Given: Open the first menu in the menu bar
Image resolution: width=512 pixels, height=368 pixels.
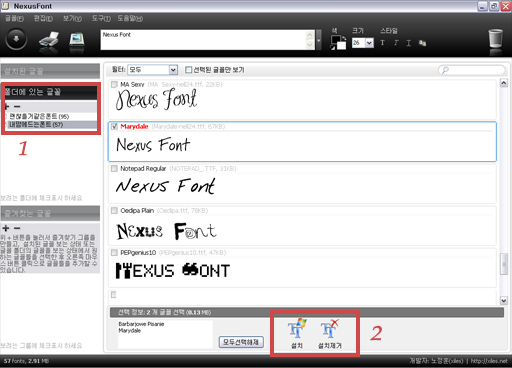Looking at the screenshot, I should coord(14,18).
